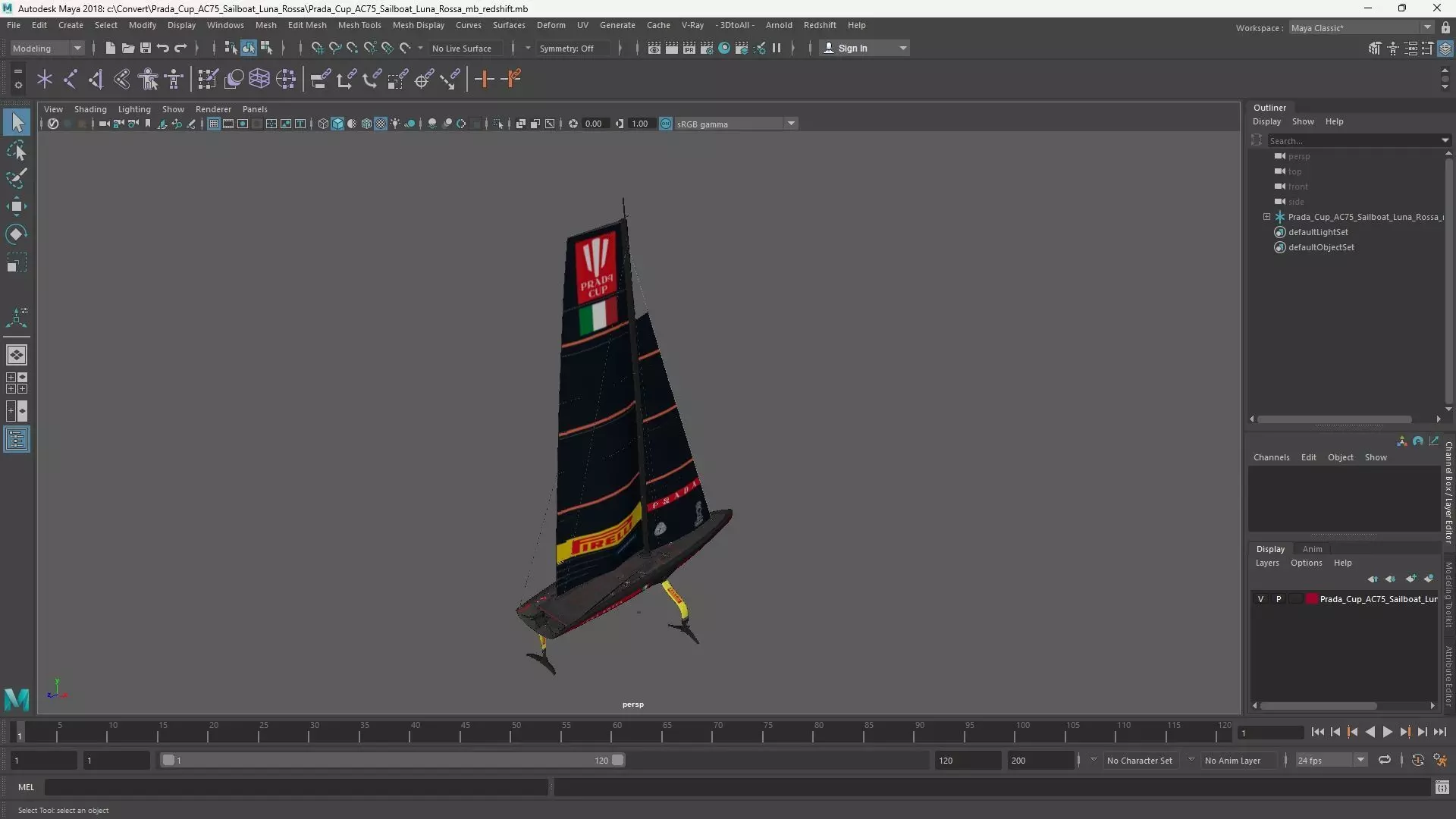The width and height of the screenshot is (1456, 819).
Task: Open the Mesh Tools menu
Action: tap(359, 25)
